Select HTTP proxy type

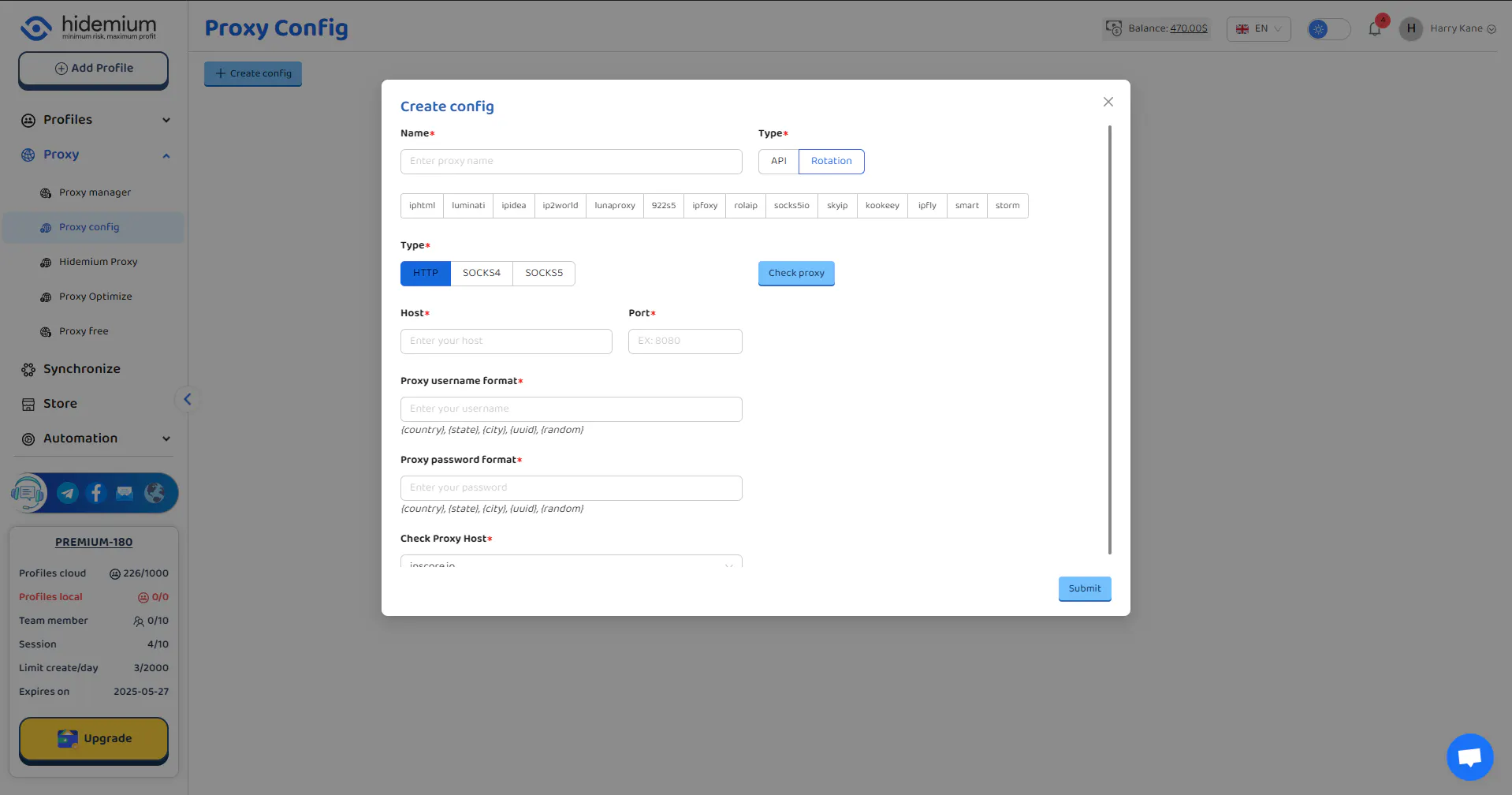click(x=426, y=273)
